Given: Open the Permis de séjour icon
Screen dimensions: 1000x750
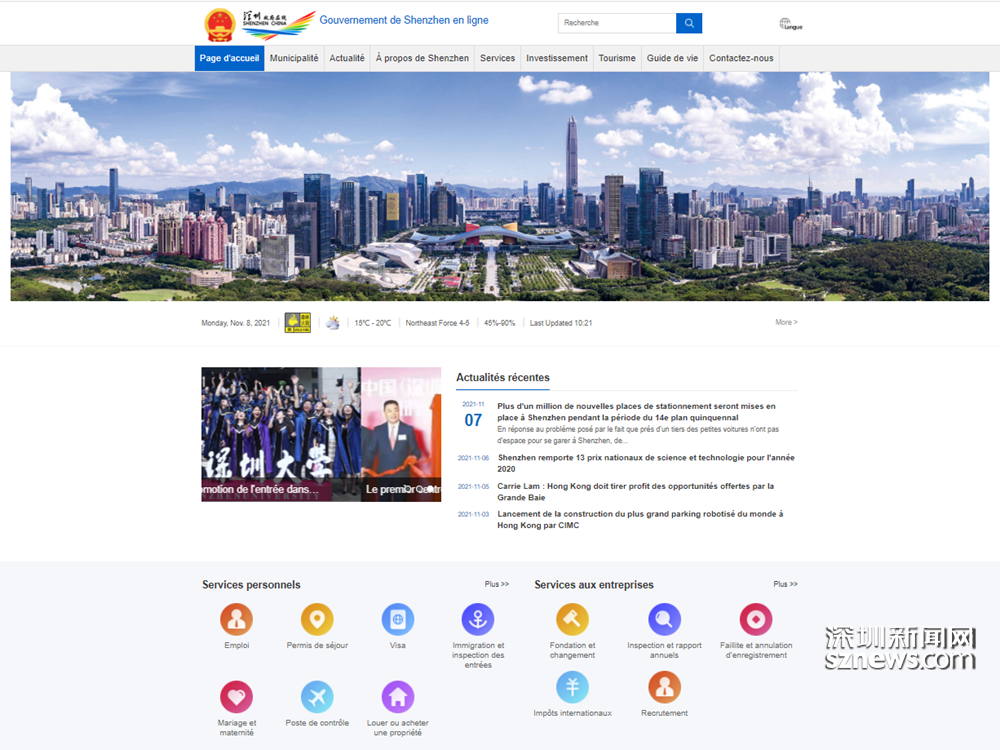Looking at the screenshot, I should [317, 619].
